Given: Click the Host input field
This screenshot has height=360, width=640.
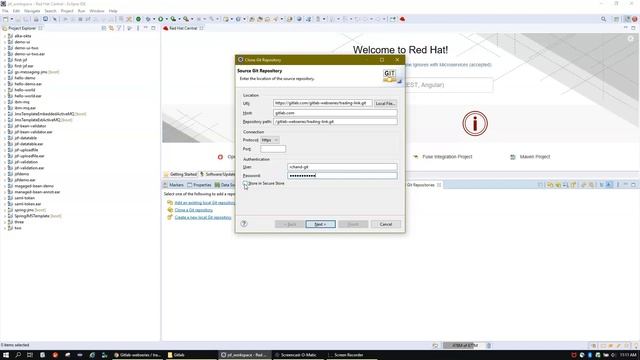Looking at the screenshot, I should pyautogui.click(x=335, y=113).
